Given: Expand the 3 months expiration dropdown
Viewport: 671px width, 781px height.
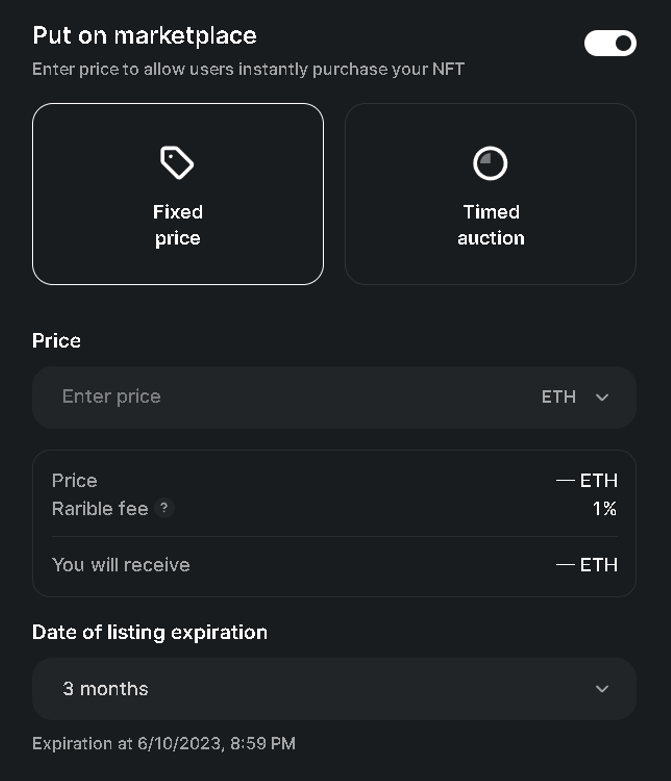Looking at the screenshot, I should tap(334, 689).
